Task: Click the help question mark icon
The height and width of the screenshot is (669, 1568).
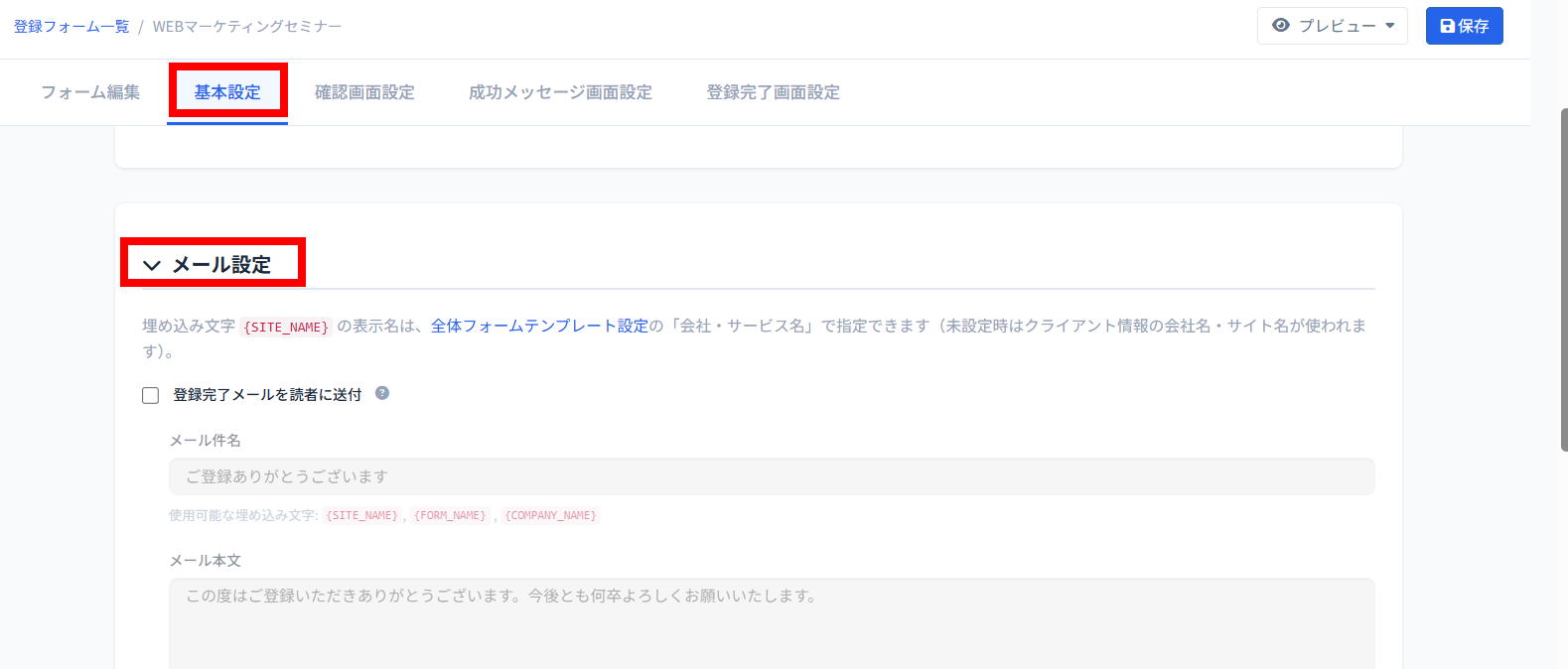Action: pyautogui.click(x=382, y=393)
